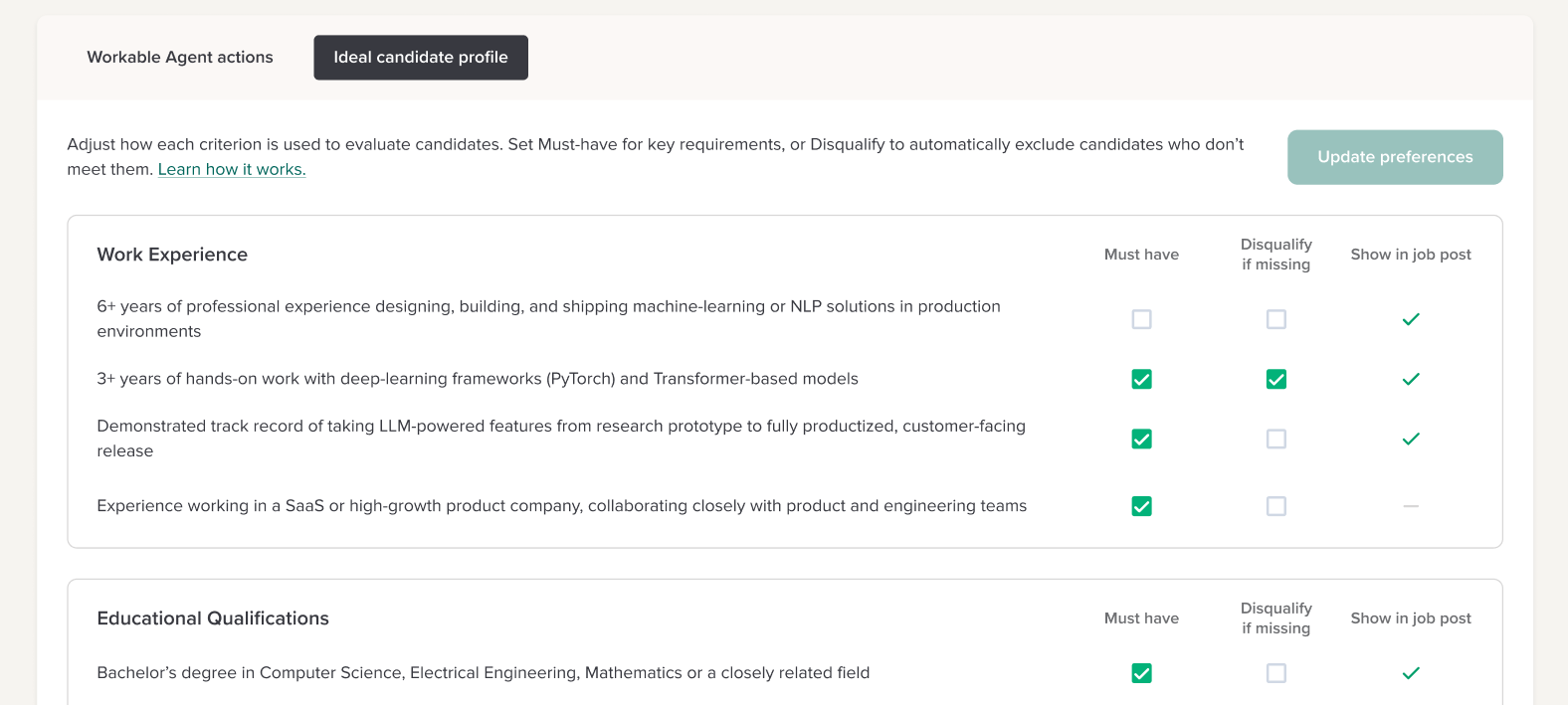Toggle job post checkmark for LLM-powered features criterion
Image resolution: width=1568 pixels, height=705 pixels.
[1410, 439]
